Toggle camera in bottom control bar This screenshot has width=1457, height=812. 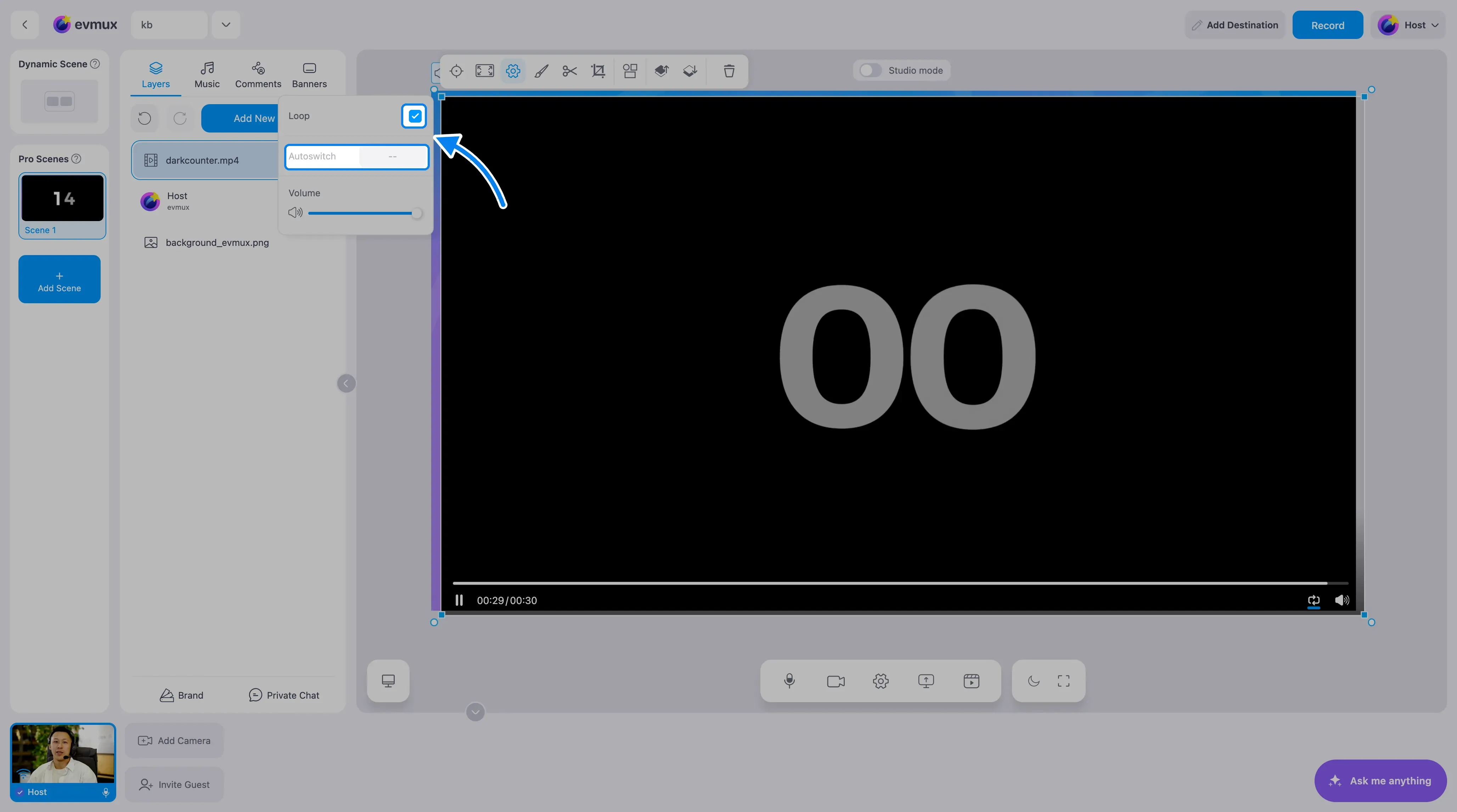point(836,681)
